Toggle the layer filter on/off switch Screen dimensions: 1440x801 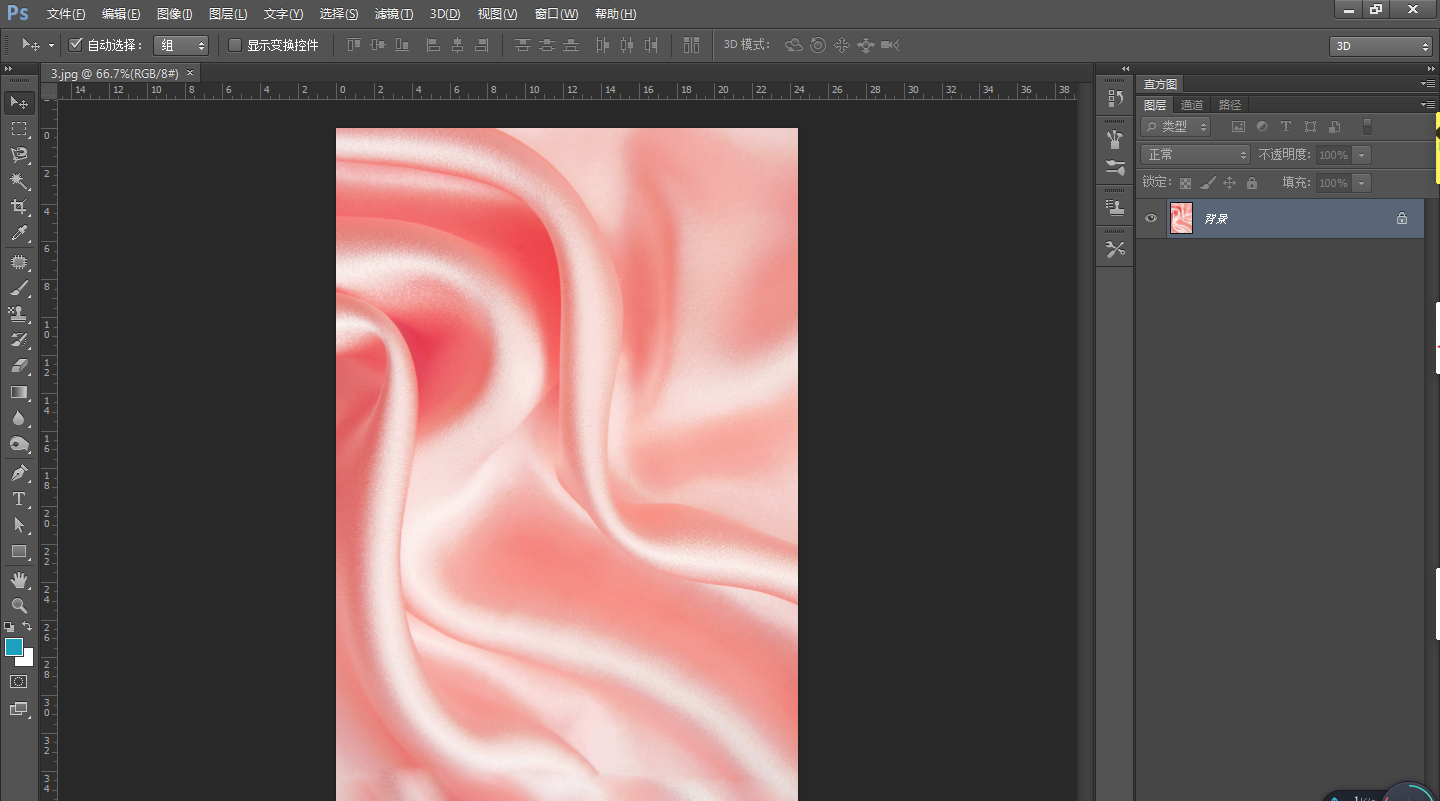click(x=1367, y=127)
